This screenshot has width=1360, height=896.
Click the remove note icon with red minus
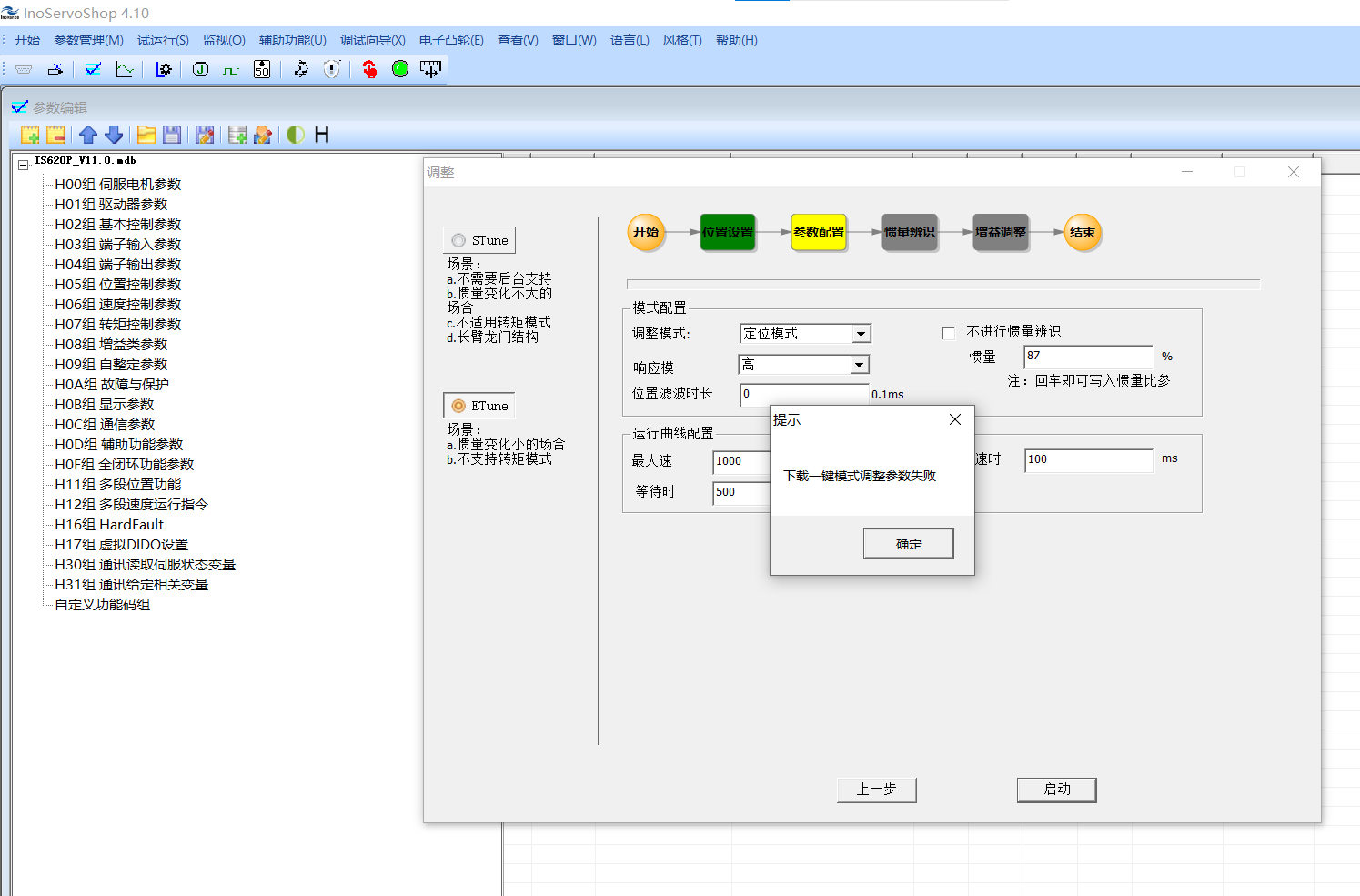point(55,135)
